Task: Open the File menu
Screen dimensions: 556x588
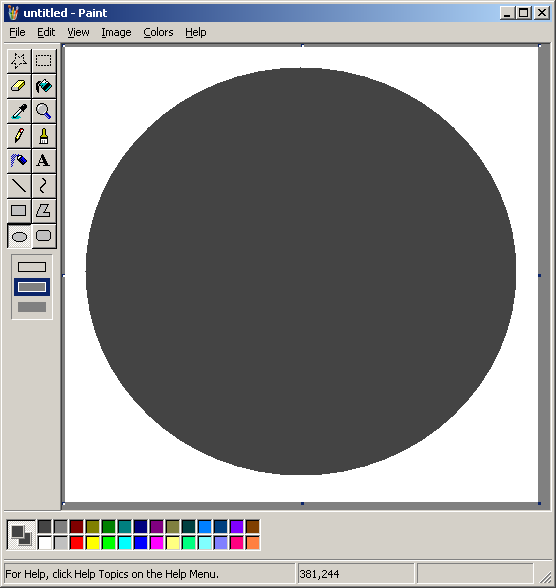Action: coord(17,33)
